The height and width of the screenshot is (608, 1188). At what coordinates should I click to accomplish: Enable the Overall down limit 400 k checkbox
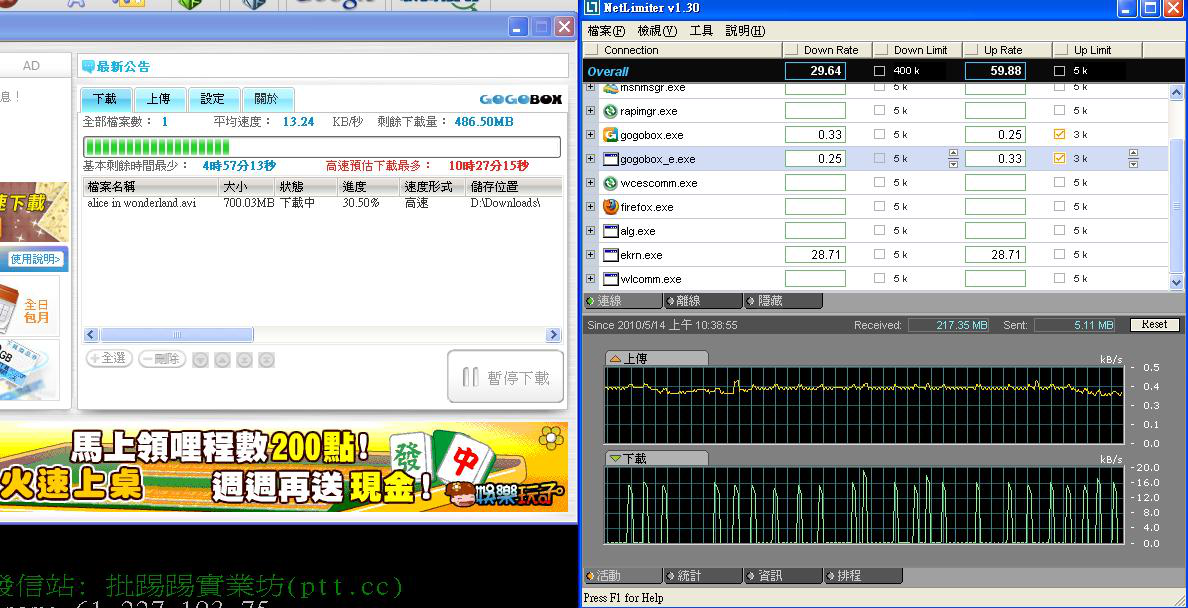pyautogui.click(x=880, y=71)
